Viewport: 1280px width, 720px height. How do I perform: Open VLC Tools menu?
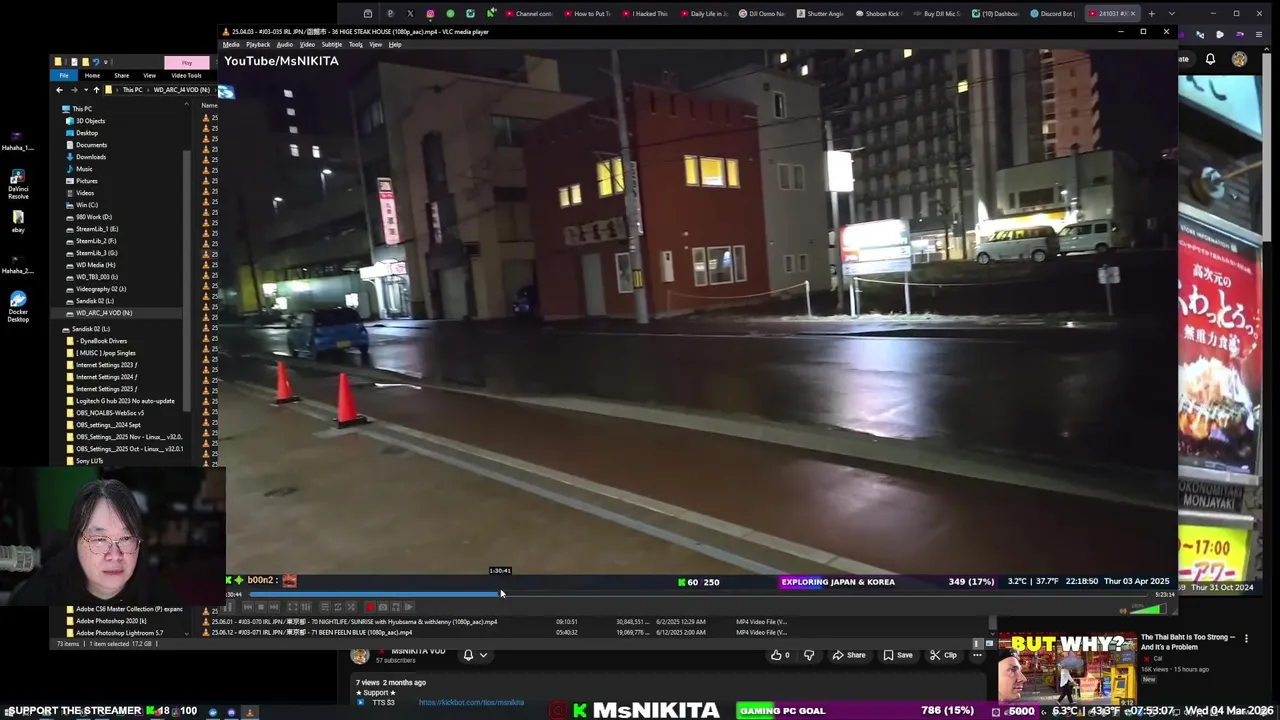point(355,44)
